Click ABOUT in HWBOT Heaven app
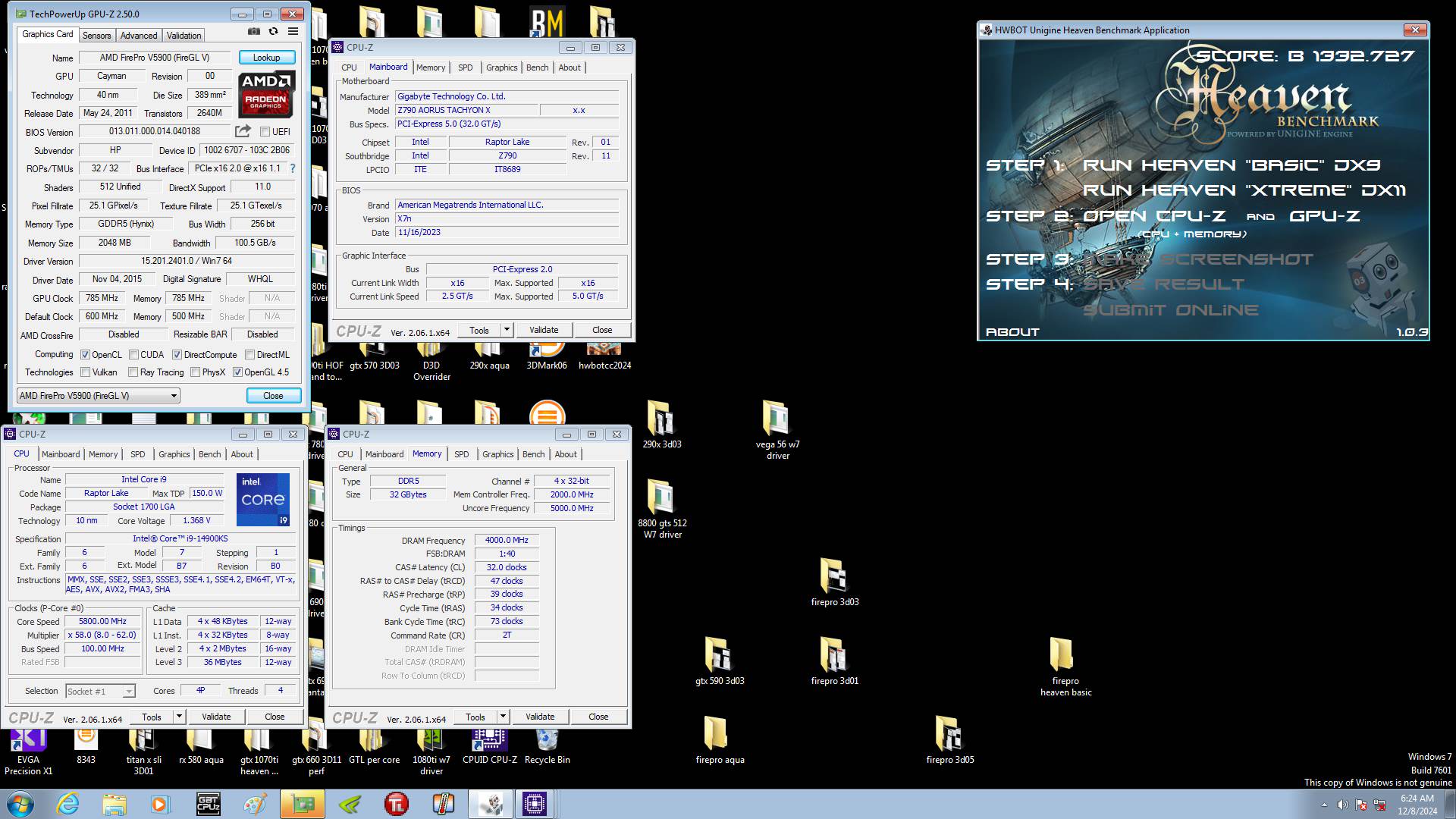 coord(1012,332)
